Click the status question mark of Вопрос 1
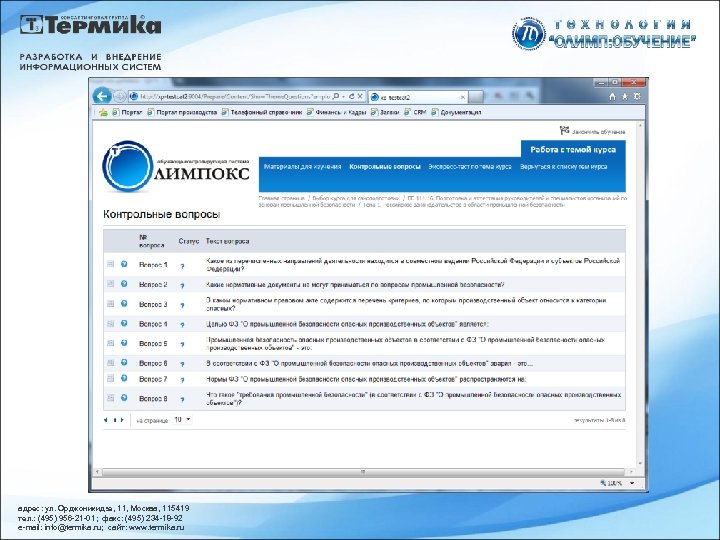This screenshot has height=540, width=720. click(182, 266)
